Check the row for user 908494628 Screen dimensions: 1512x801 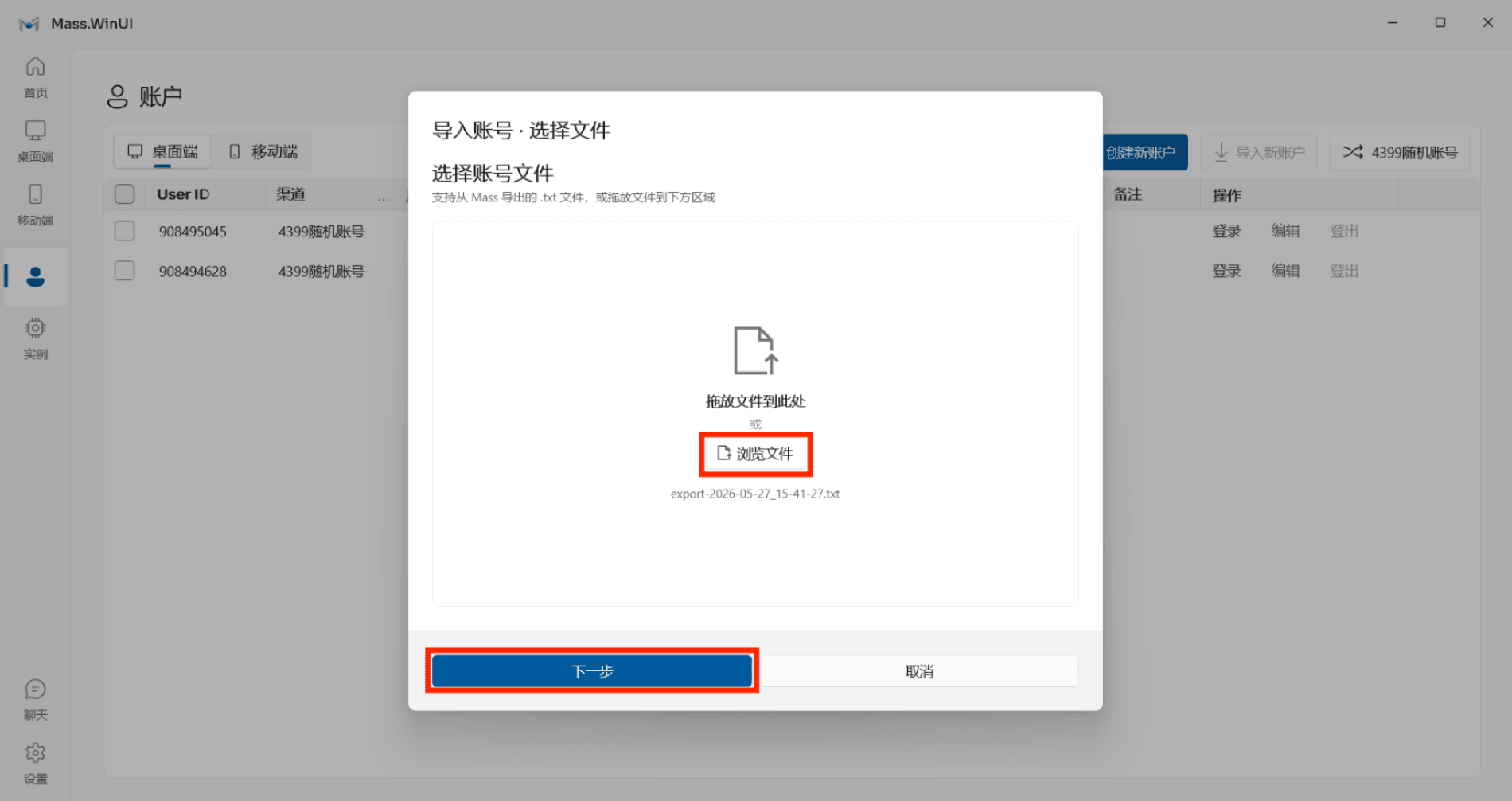[x=124, y=271]
